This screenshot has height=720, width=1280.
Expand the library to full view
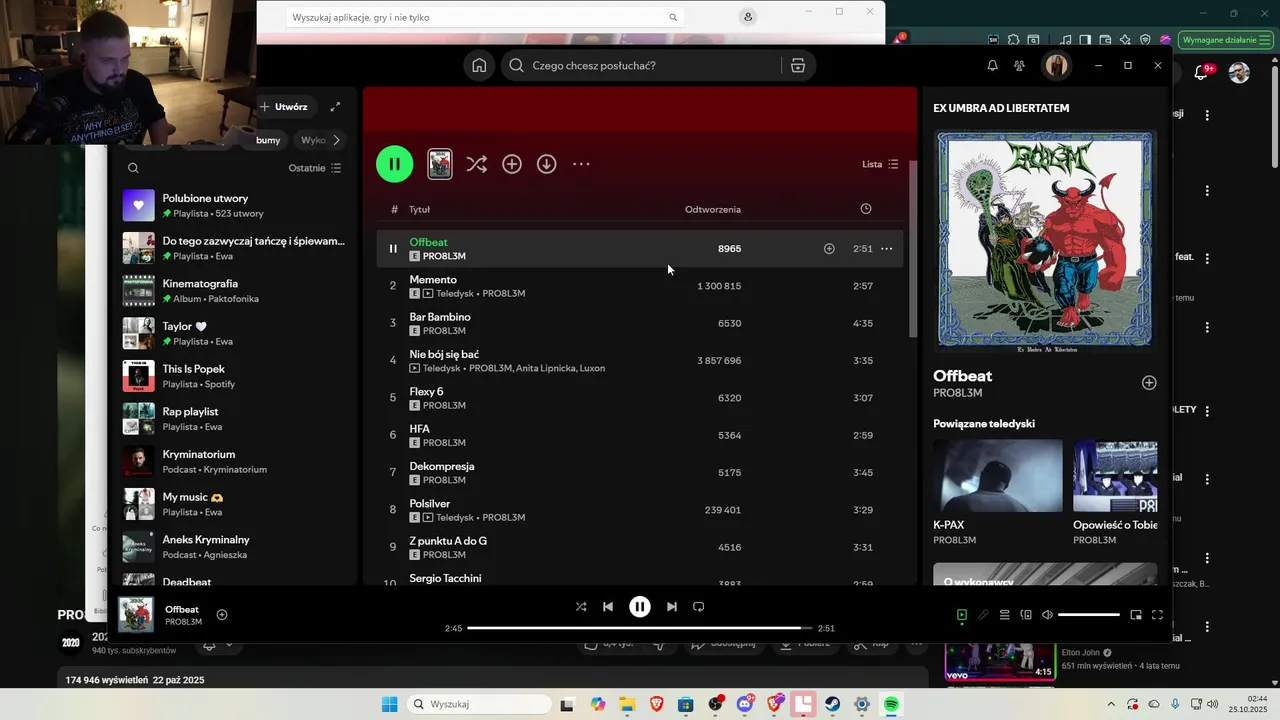click(335, 106)
